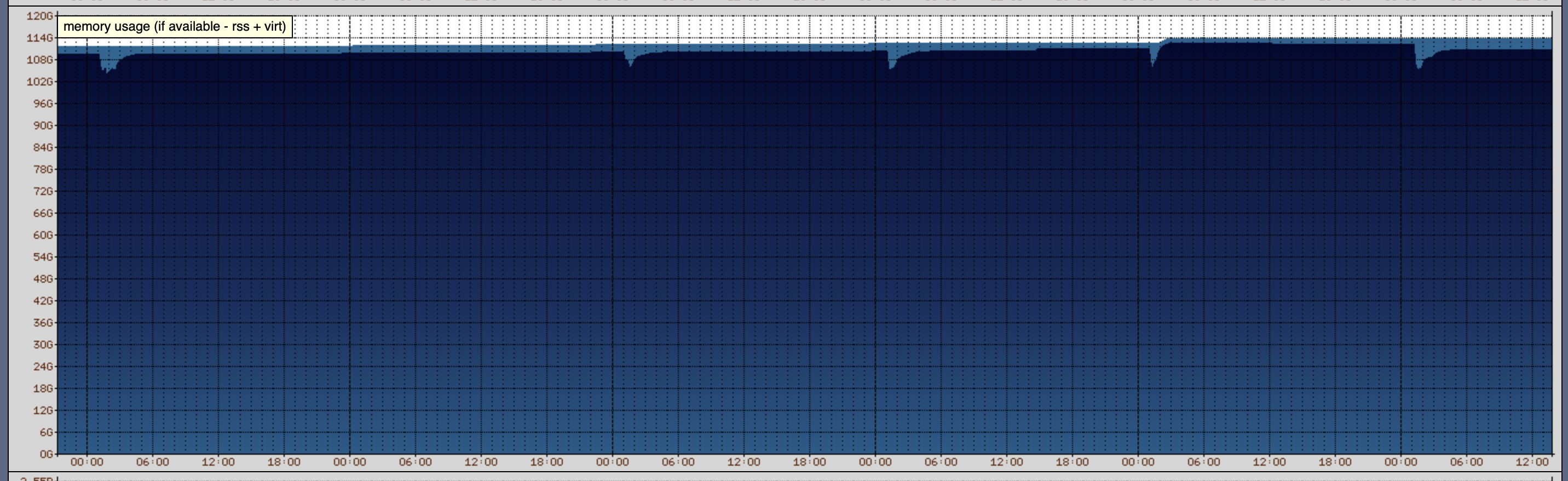Select the 120G y-axis label
This screenshot has height=481, width=1568.
click(39, 16)
